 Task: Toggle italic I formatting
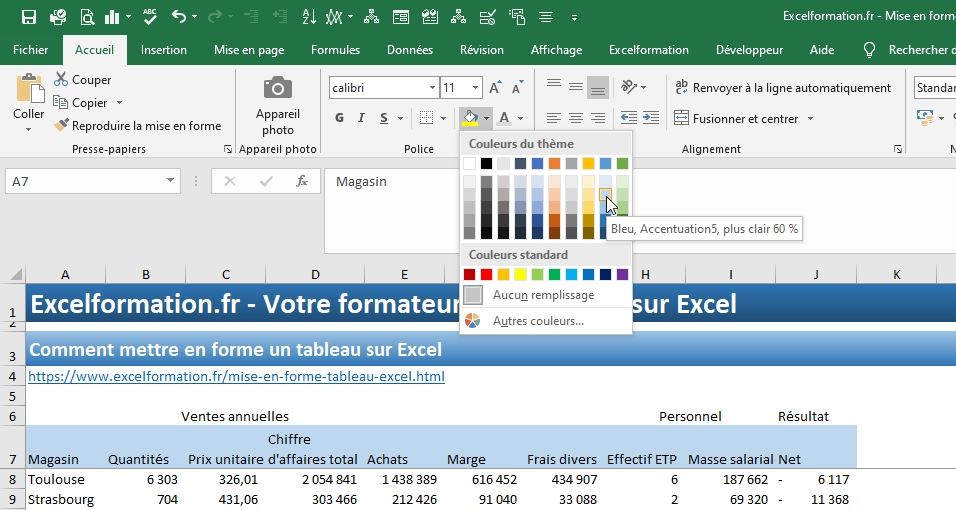pyautogui.click(x=361, y=118)
